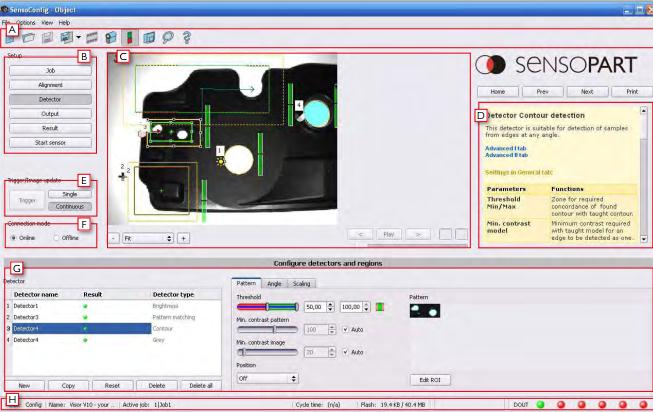Toggle Auto for Min. contrast image
This screenshot has width=653, height=412.
(x=346, y=351)
